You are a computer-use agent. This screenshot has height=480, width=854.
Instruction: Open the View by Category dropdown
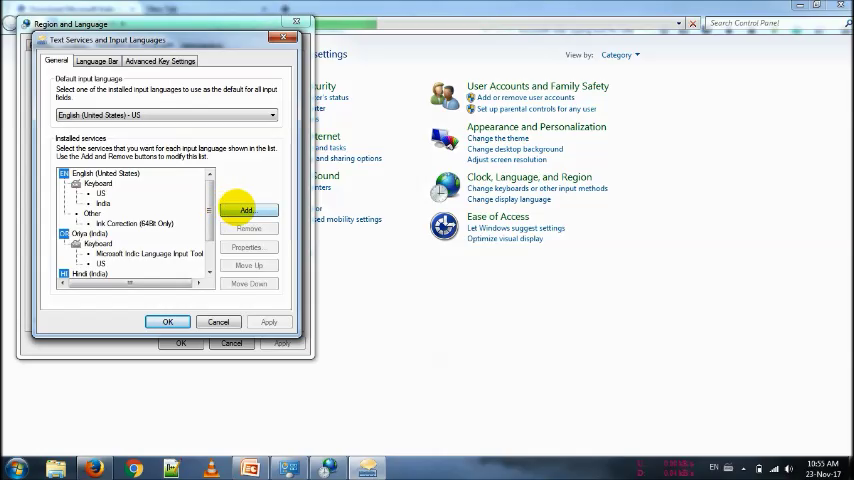tap(620, 55)
